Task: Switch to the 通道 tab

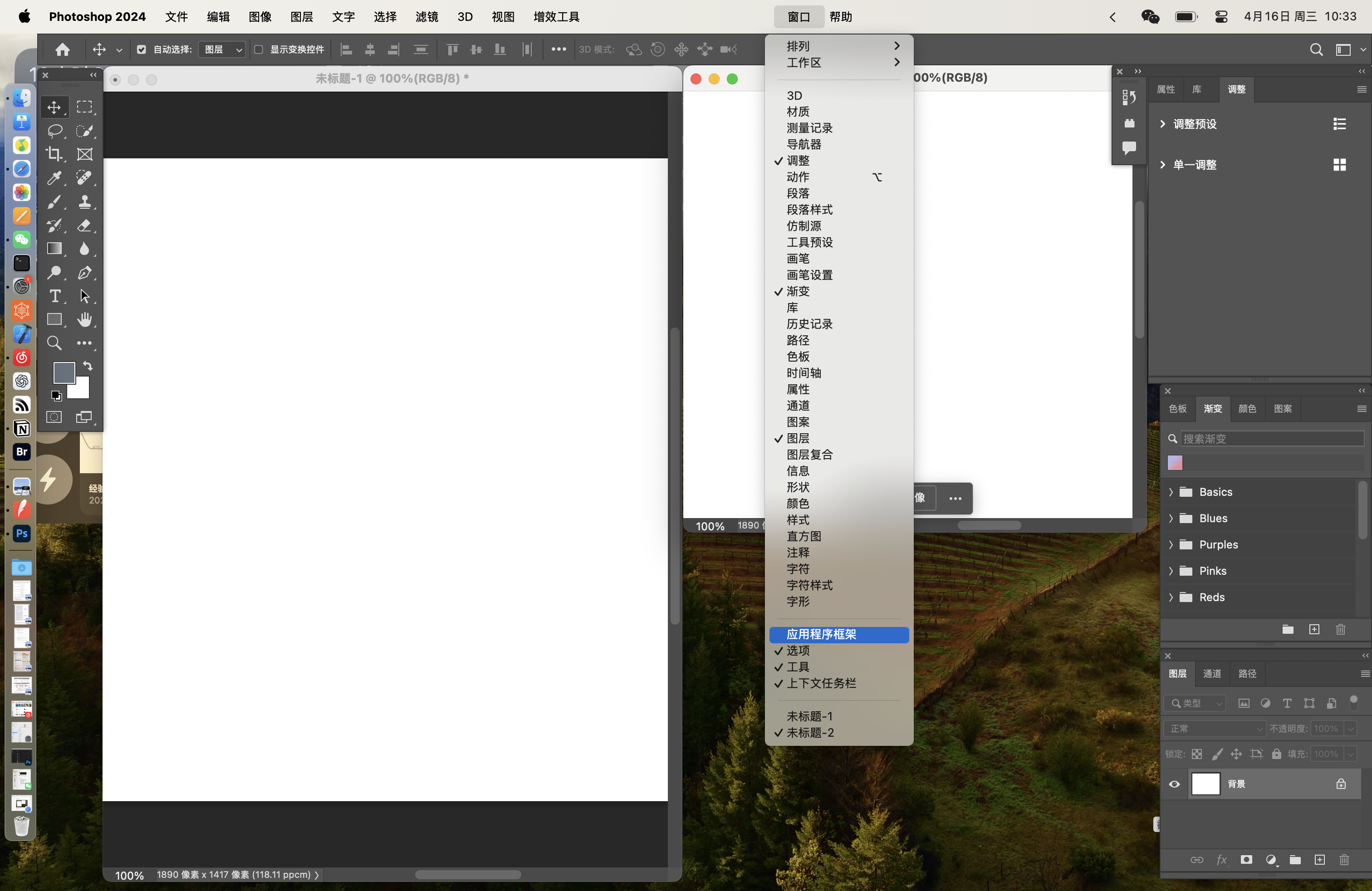Action: (x=1212, y=673)
